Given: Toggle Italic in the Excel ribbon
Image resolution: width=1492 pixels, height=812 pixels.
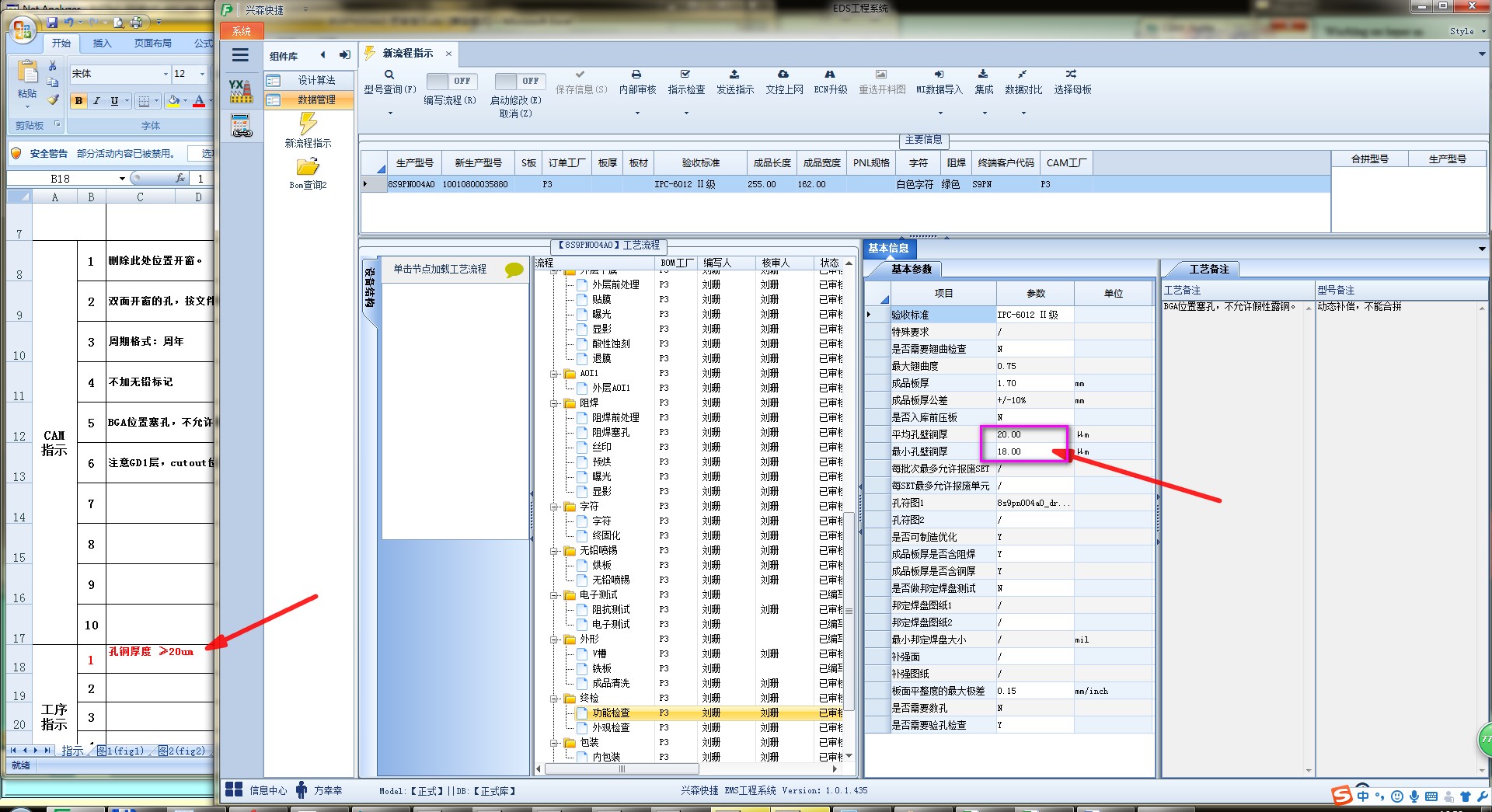Looking at the screenshot, I should pyautogui.click(x=96, y=101).
